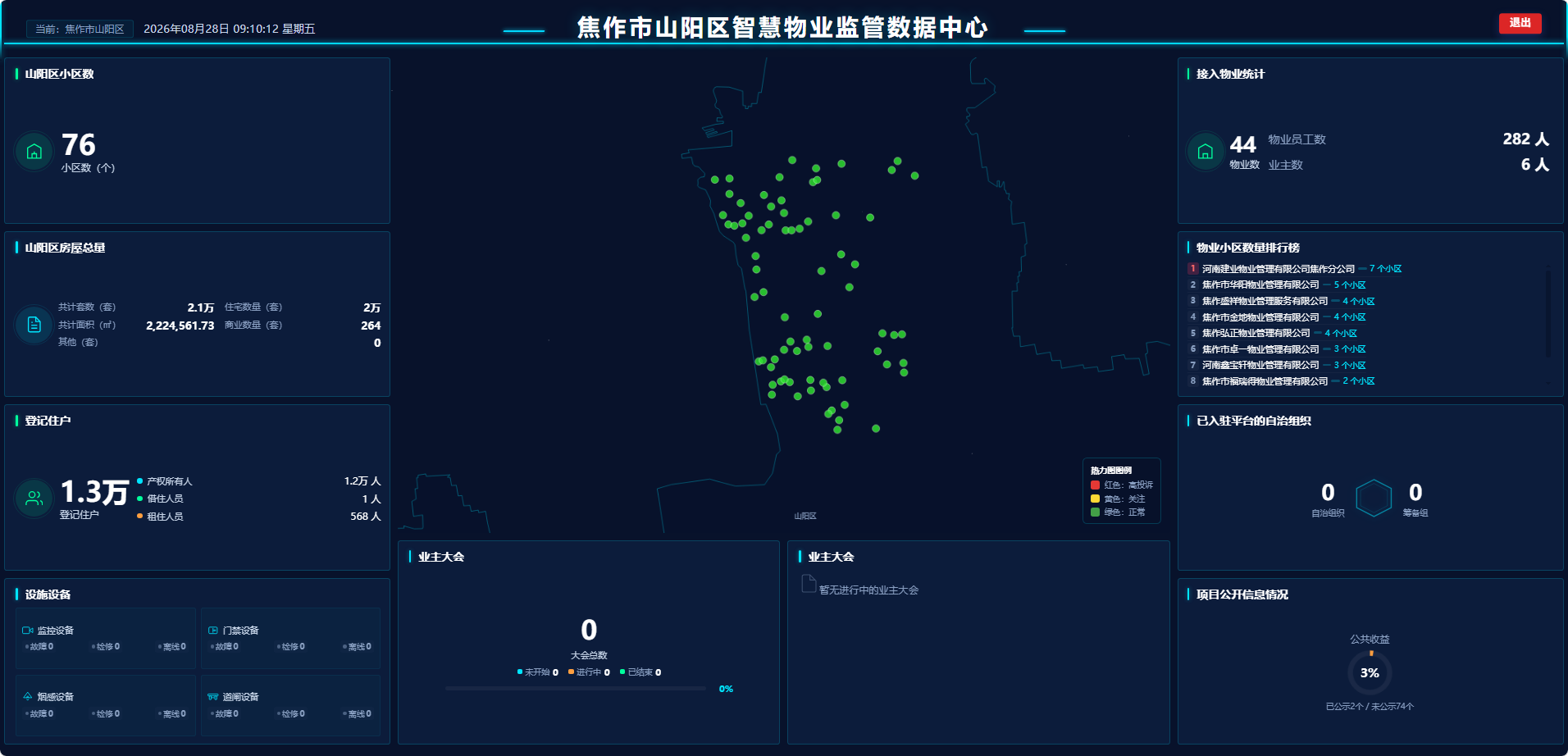Viewport: 1568px width, 756px height.
Task: Click the yellow 关注 legend swatch
Action: [1095, 499]
